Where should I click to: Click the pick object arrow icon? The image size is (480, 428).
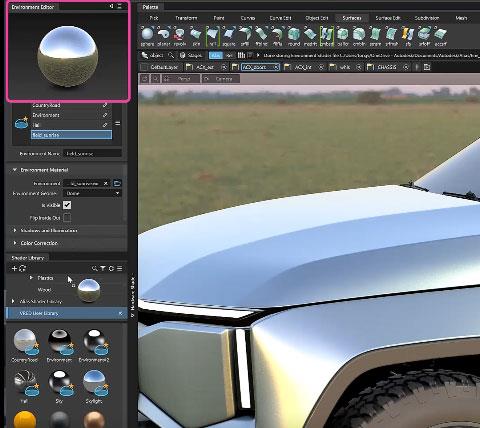pos(145,55)
